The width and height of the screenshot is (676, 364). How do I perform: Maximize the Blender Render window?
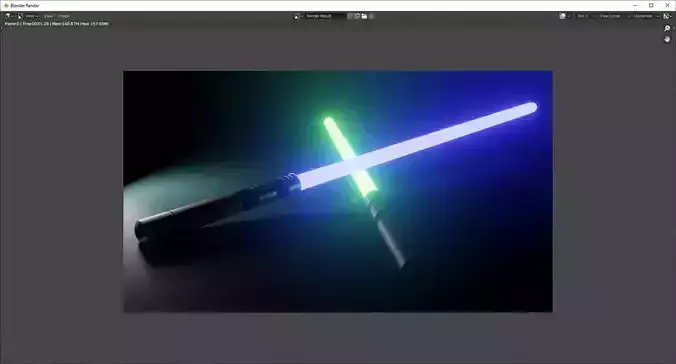point(651,6)
